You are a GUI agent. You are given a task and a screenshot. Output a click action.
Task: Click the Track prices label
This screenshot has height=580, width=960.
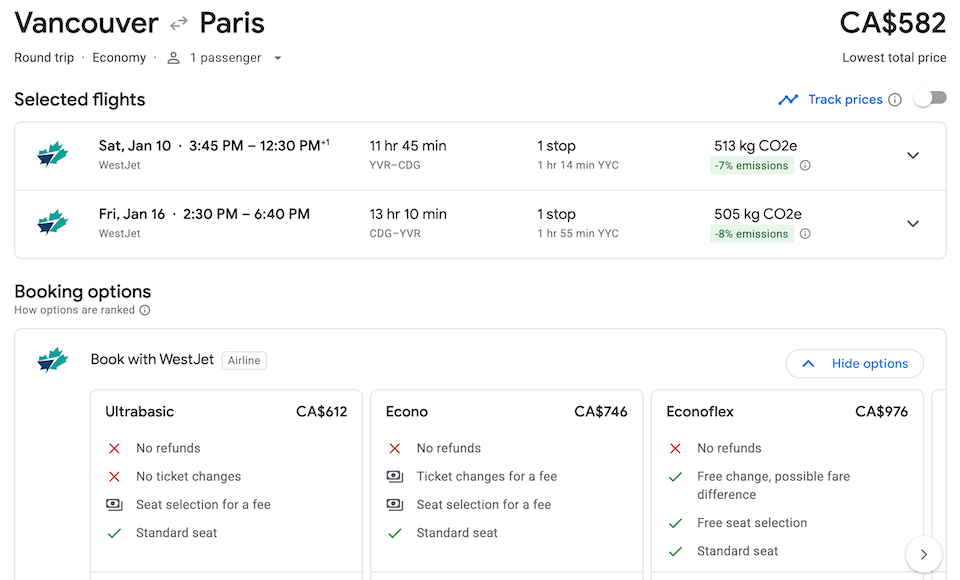pos(845,99)
